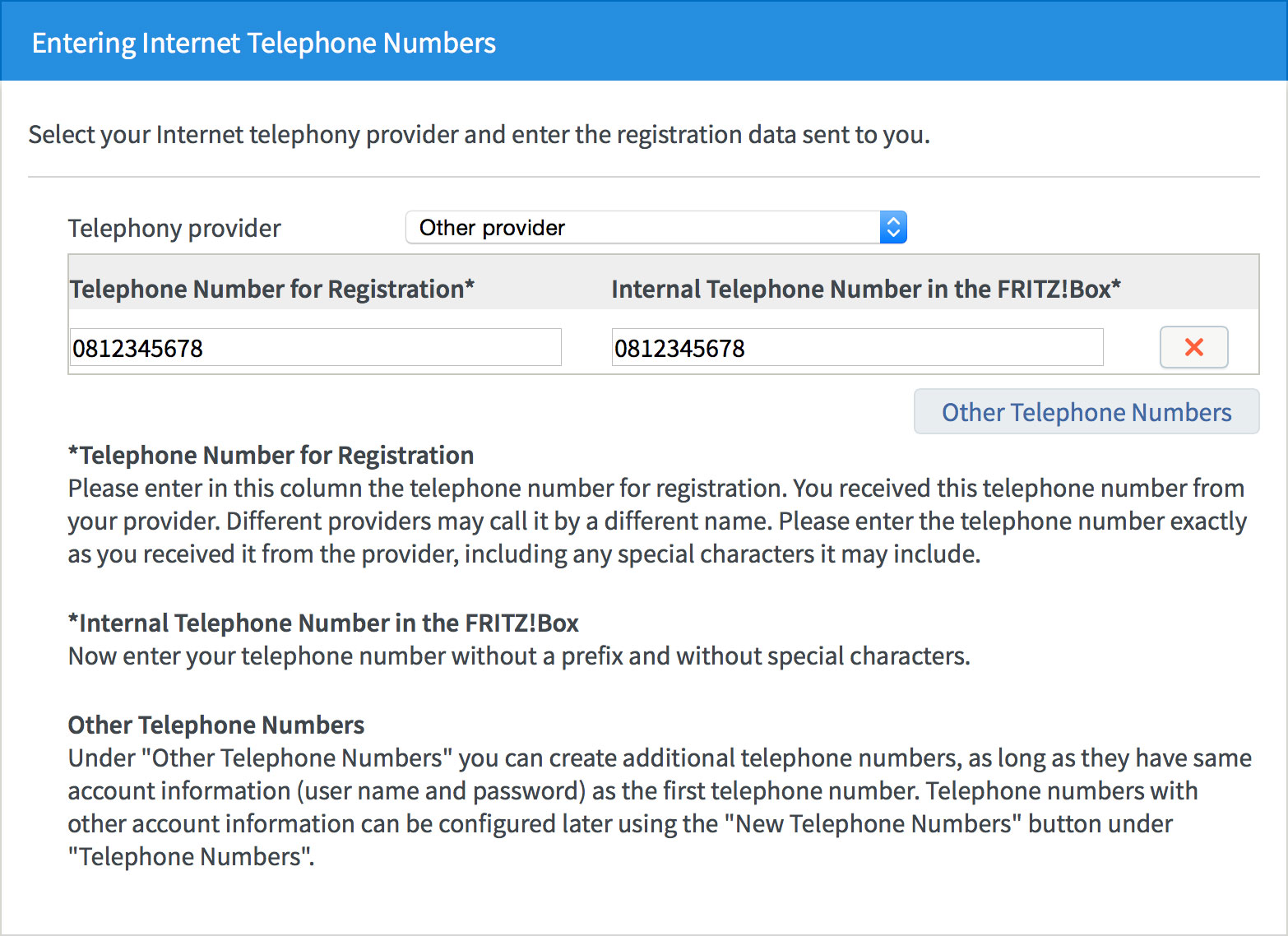1288x936 pixels.
Task: Remove the telephone number entry row
Action: (1193, 347)
